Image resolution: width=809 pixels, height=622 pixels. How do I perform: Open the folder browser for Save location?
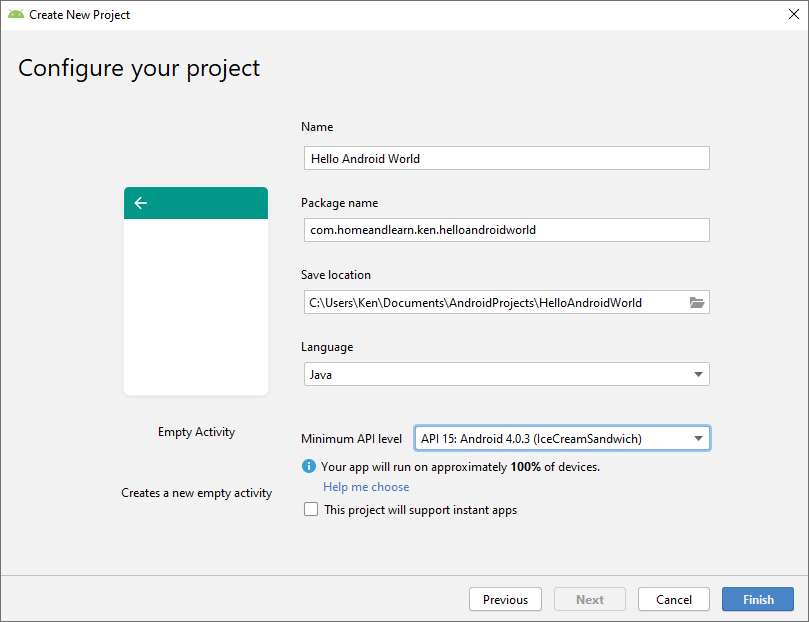(x=697, y=302)
